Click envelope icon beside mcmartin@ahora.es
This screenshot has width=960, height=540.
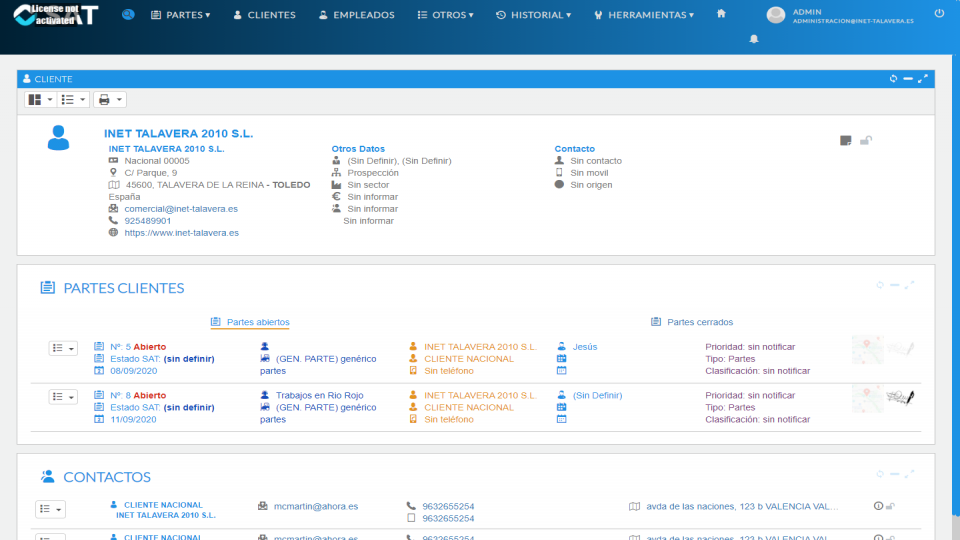pos(263,506)
